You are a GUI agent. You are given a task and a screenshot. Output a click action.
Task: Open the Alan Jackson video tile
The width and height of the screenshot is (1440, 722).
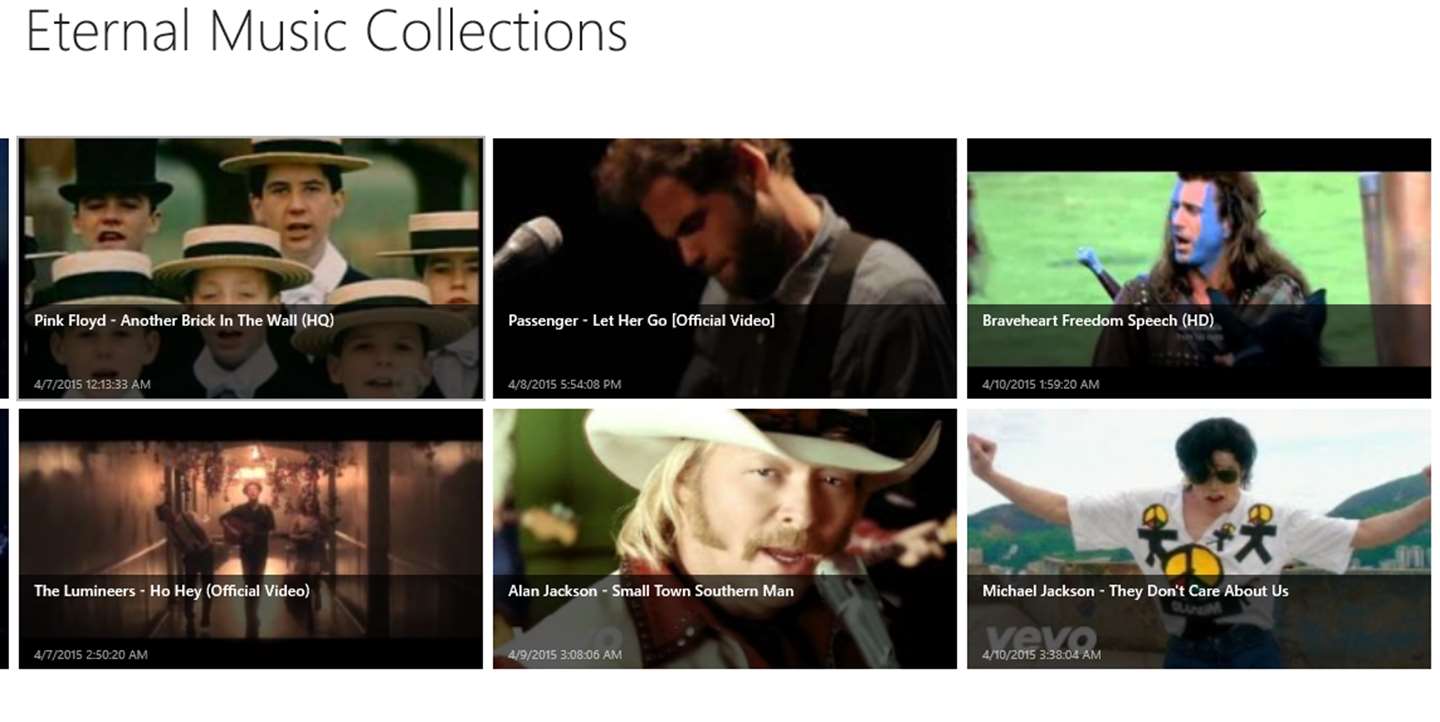coord(725,539)
